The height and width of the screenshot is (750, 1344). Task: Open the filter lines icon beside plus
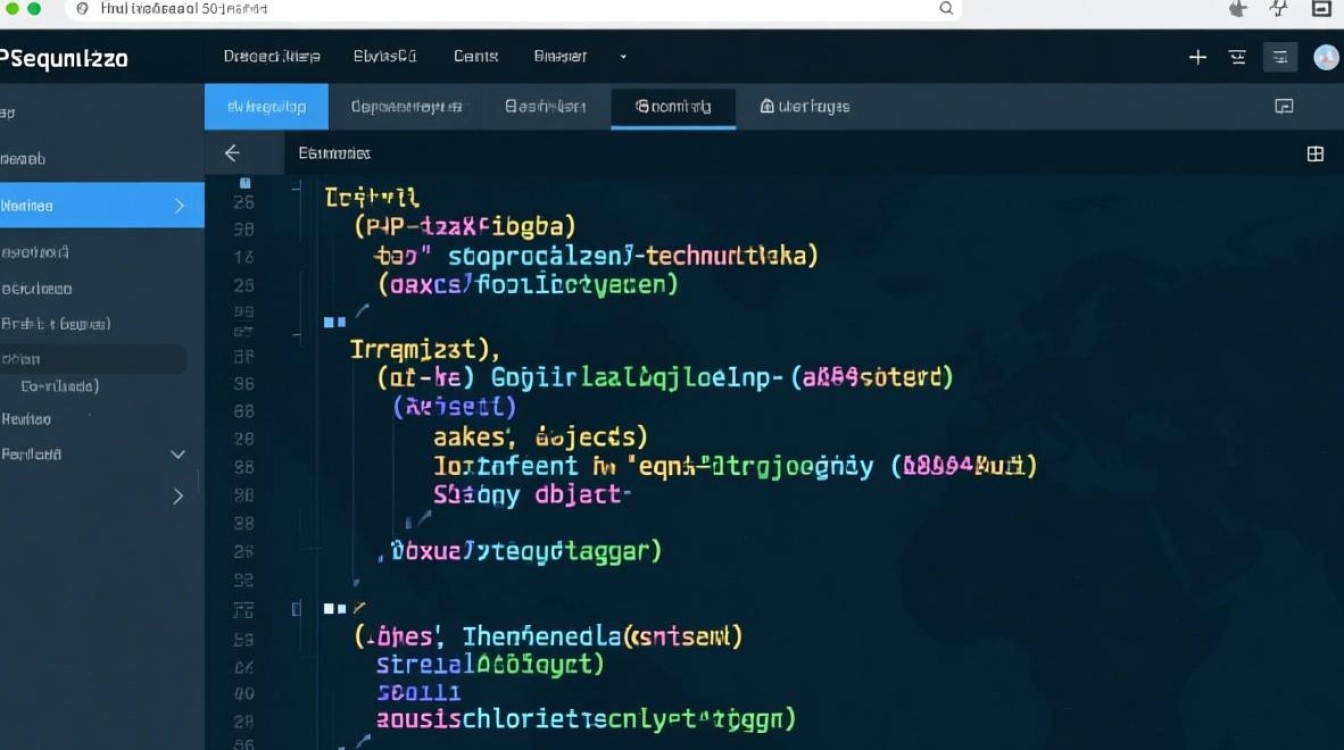point(1237,57)
